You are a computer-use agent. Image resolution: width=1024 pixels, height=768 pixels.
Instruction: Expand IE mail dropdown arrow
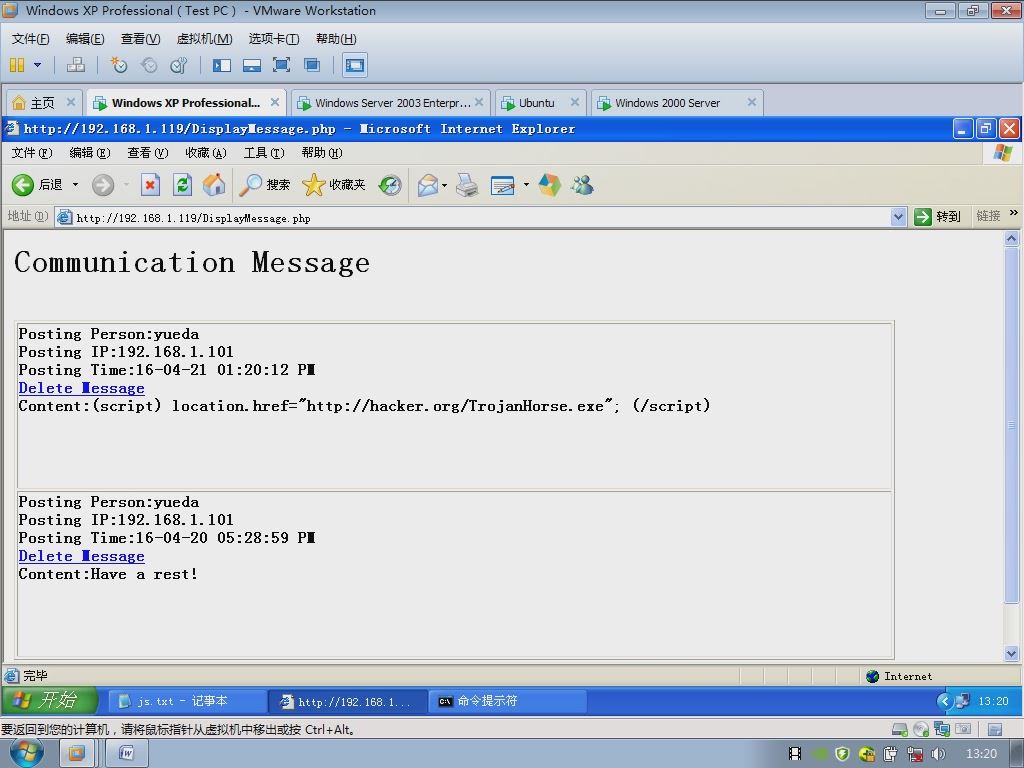444,185
